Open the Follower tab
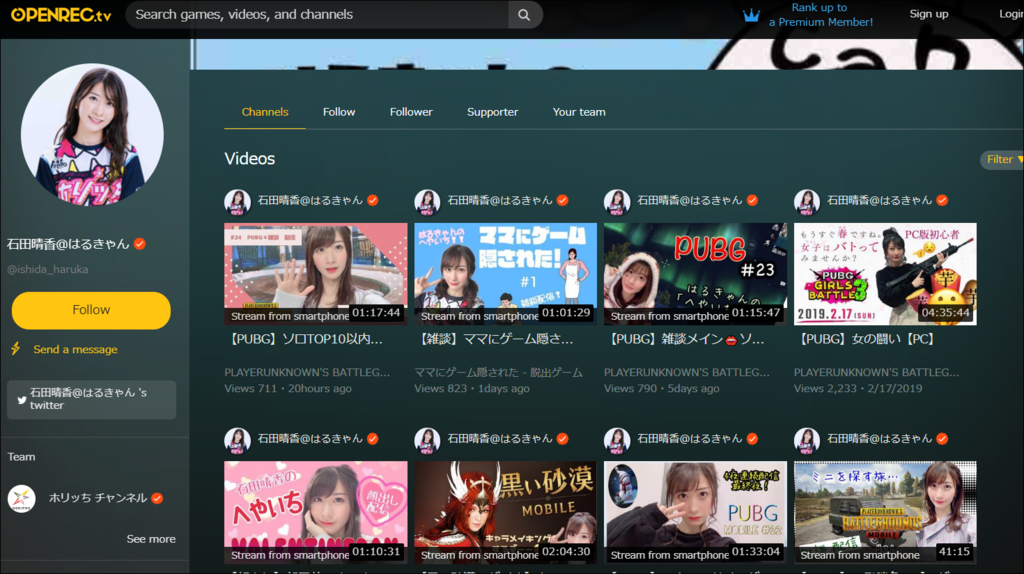This screenshot has height=574, width=1024. pos(411,112)
